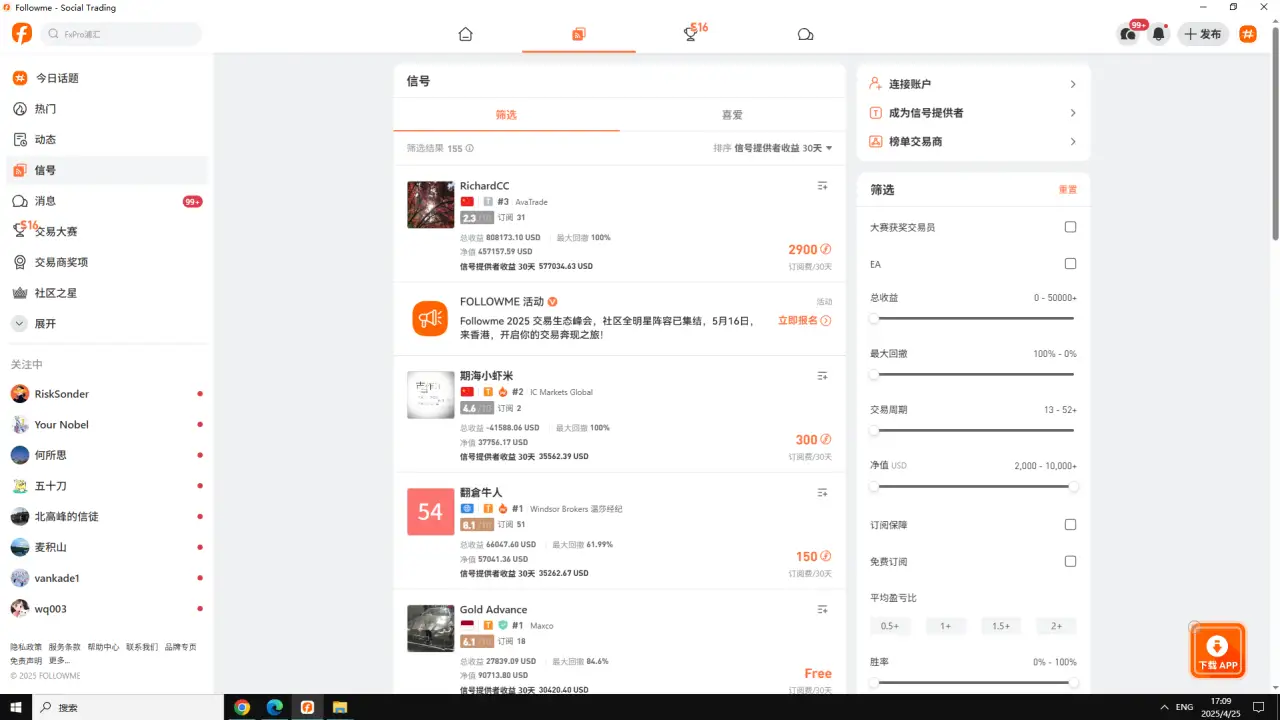Enable the 订阅保障 checkbox
1280x720 pixels.
point(1070,525)
